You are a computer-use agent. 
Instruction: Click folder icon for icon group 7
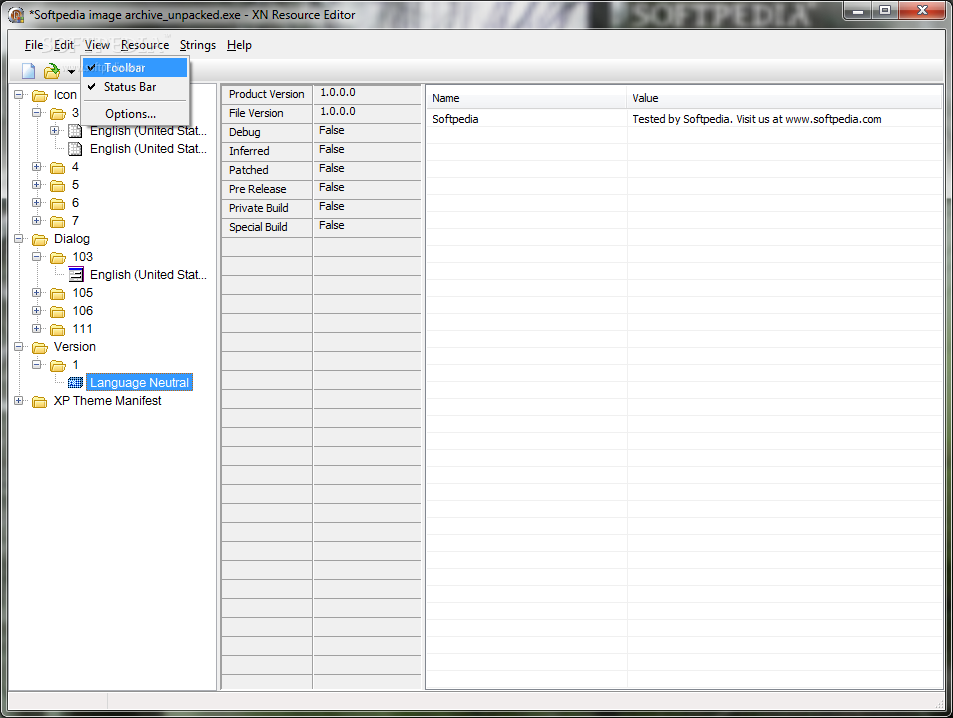click(58, 221)
